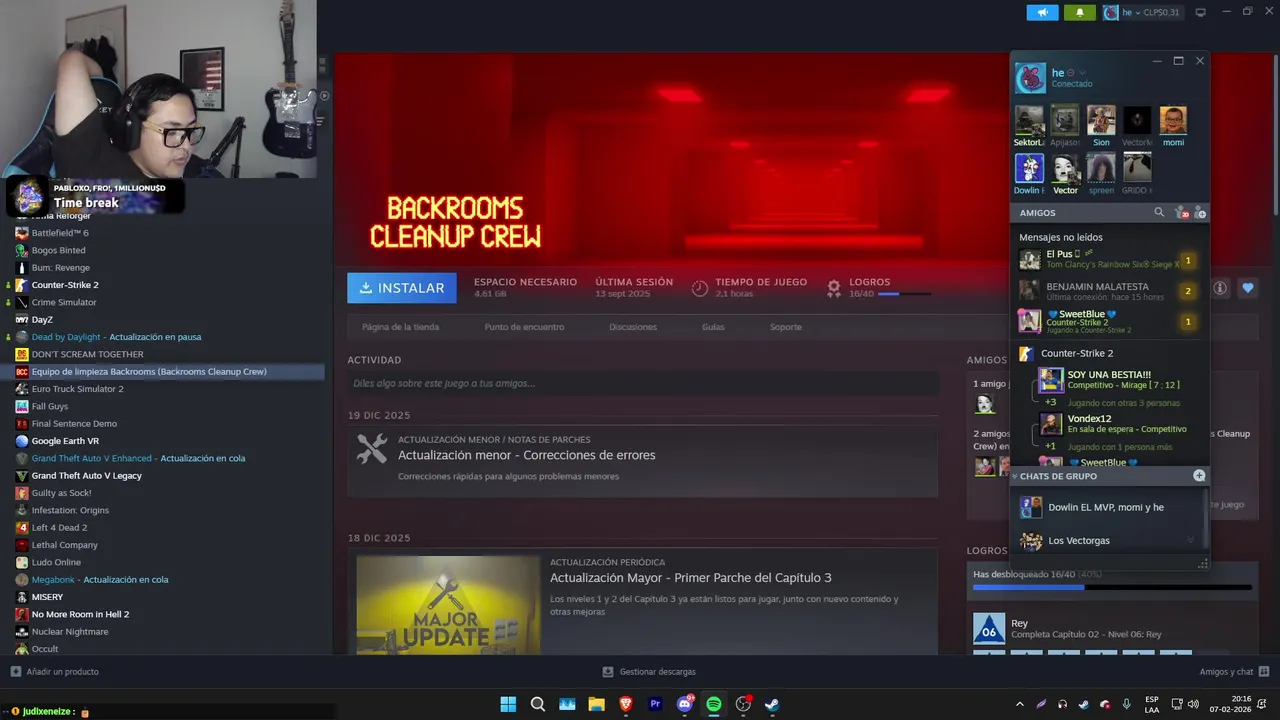The height and width of the screenshot is (720, 1280).
Task: Open pending friend invites icon with badge
Action: click(1181, 212)
